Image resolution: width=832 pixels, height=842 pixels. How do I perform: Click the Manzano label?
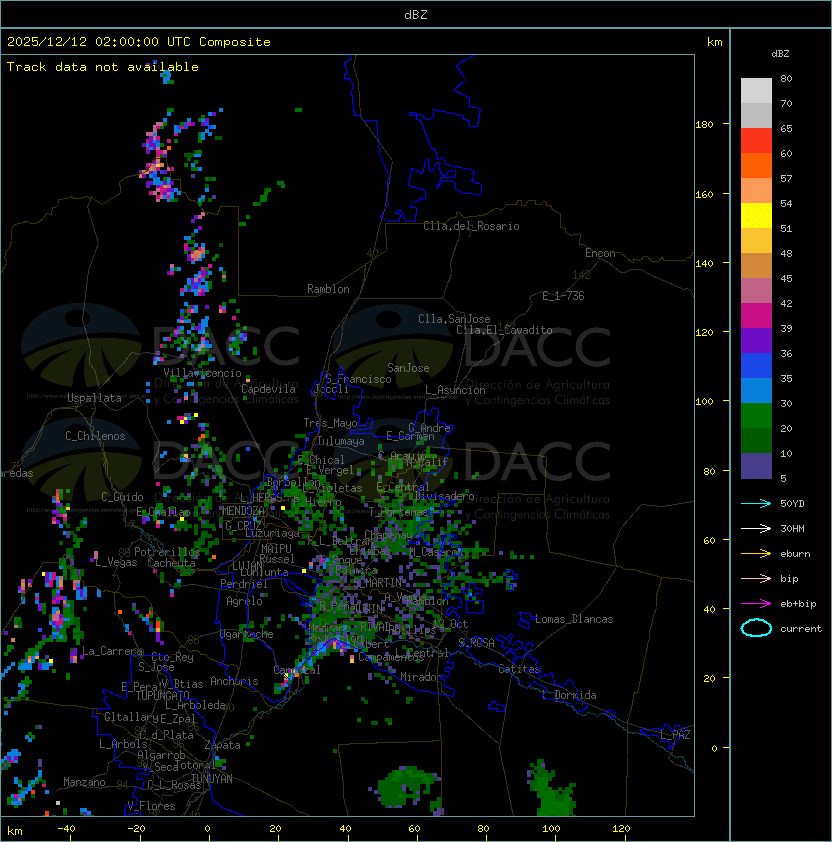(84, 782)
